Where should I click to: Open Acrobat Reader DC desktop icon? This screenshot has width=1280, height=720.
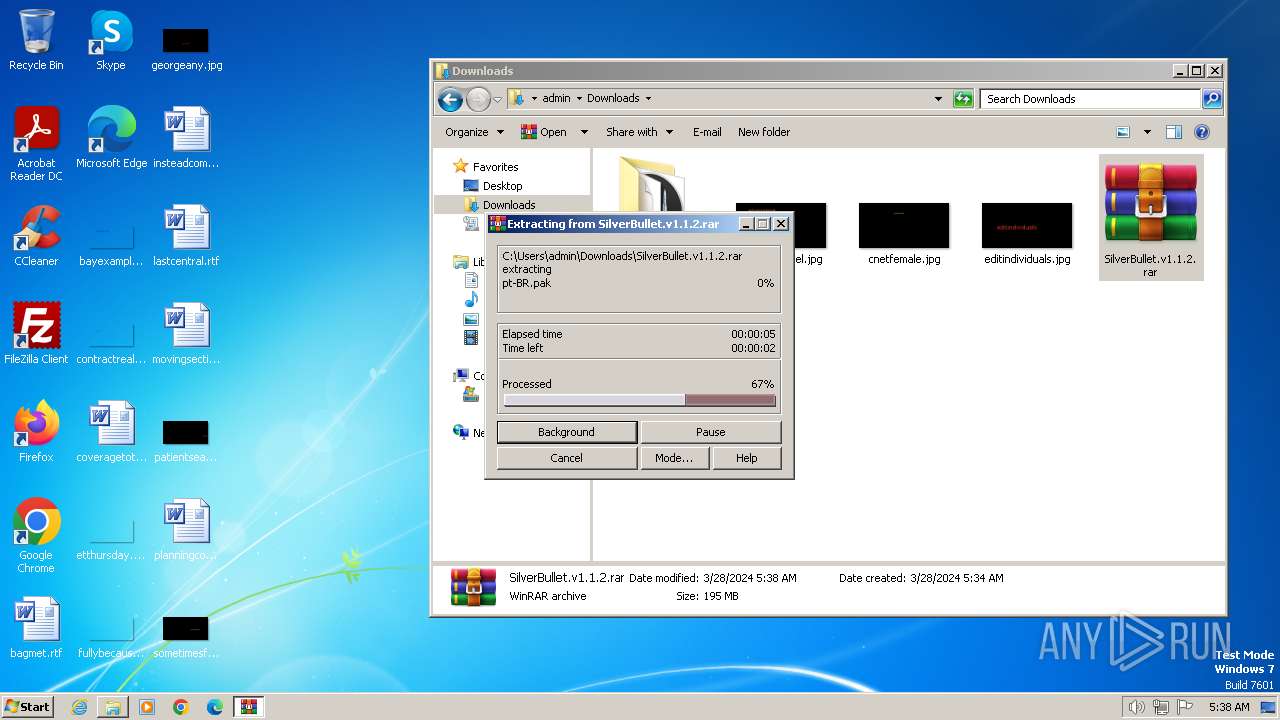click(36, 144)
